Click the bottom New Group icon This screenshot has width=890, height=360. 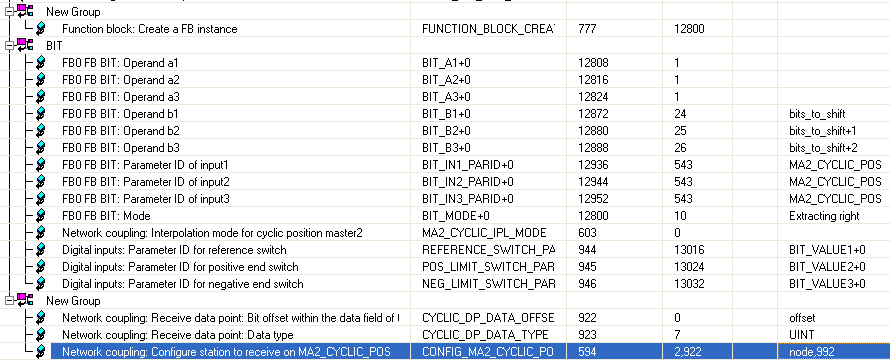pos(25,301)
